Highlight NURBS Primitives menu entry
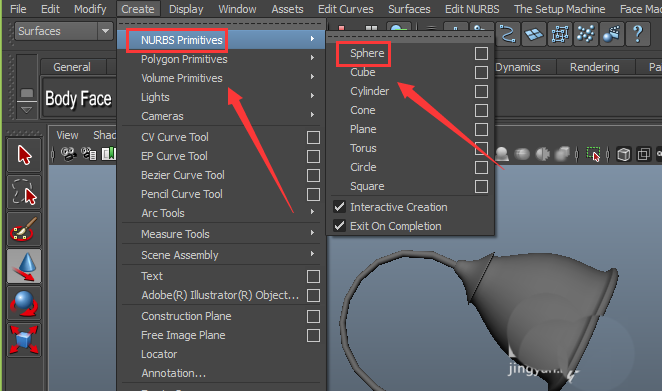This screenshot has width=662, height=391. pyautogui.click(x=222, y=40)
